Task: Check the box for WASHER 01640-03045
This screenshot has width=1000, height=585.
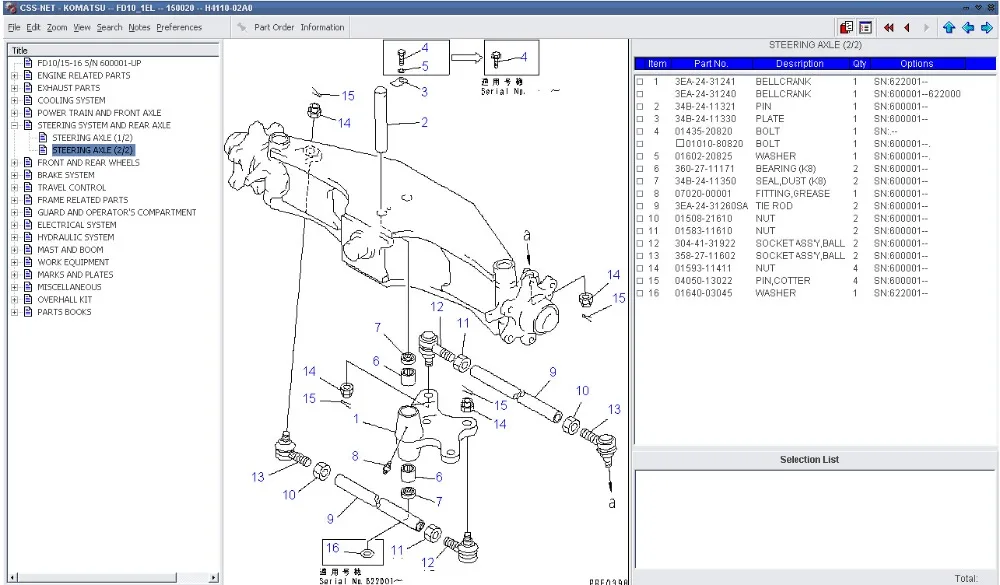Action: coord(640,293)
